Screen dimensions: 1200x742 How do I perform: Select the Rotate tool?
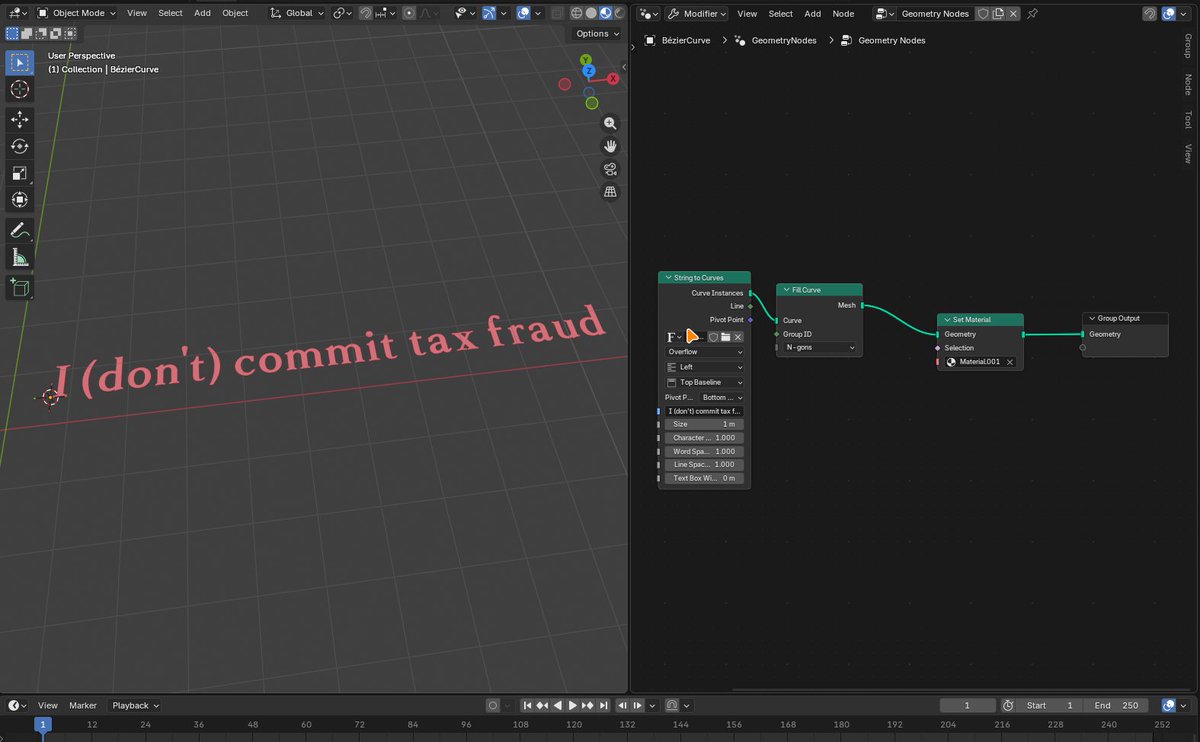20,146
